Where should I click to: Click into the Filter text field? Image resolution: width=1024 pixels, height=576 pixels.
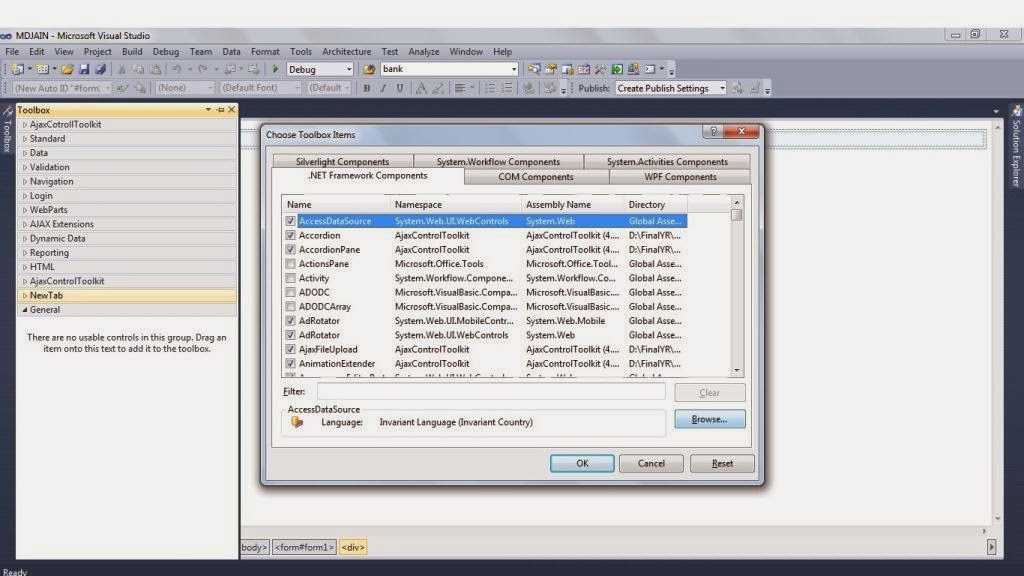pos(491,392)
